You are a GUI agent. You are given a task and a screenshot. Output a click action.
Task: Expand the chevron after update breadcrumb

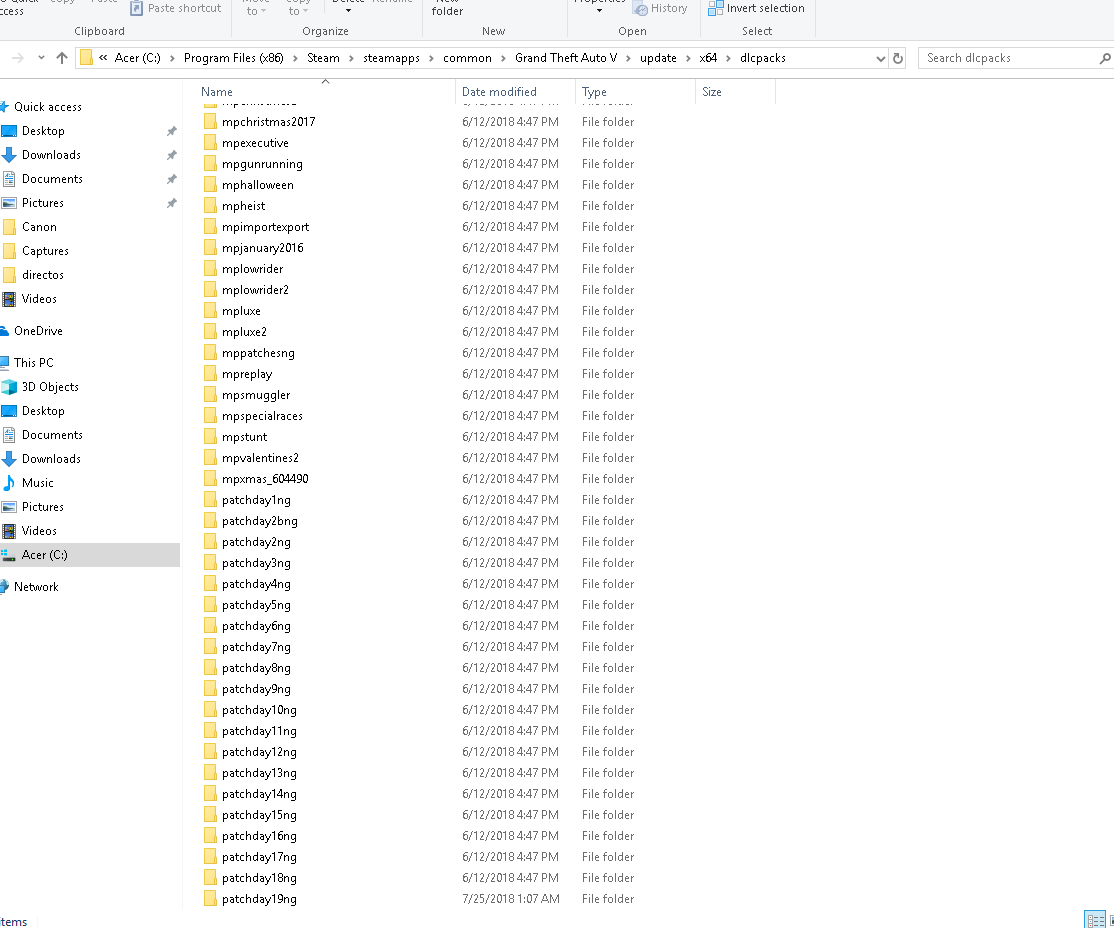(x=688, y=58)
